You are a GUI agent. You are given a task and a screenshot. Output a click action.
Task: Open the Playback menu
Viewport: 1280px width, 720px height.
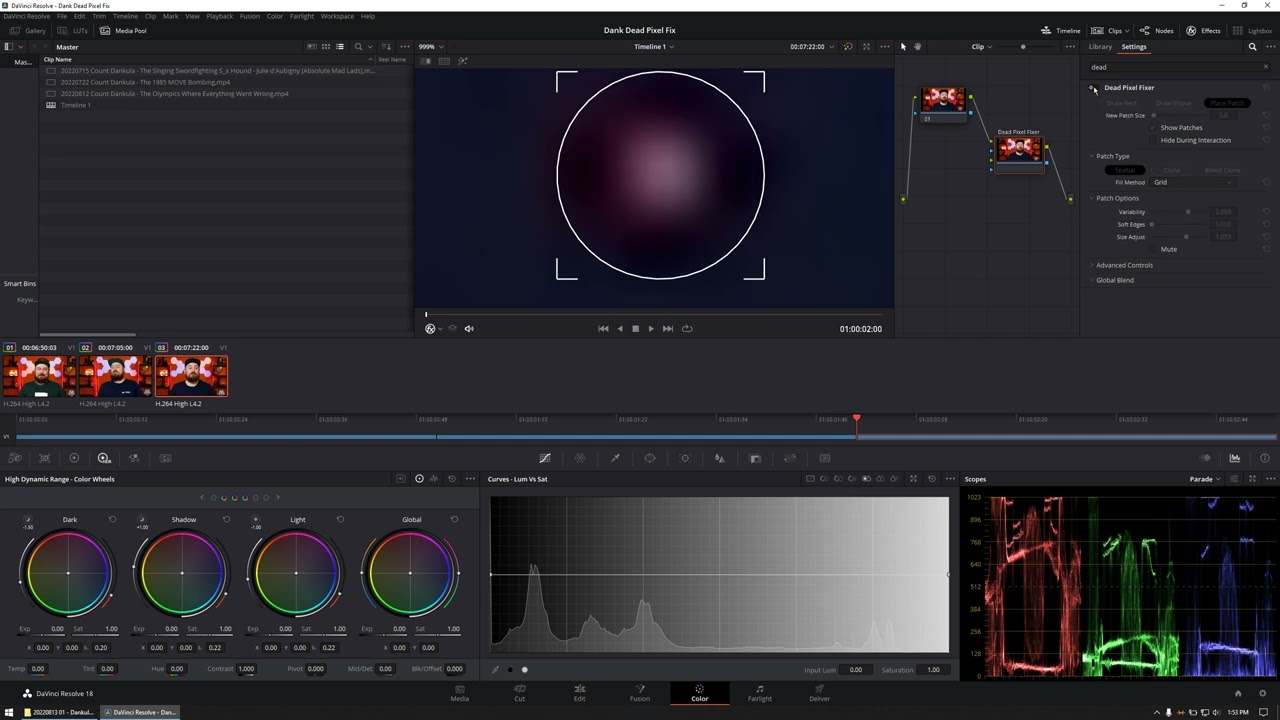click(219, 16)
